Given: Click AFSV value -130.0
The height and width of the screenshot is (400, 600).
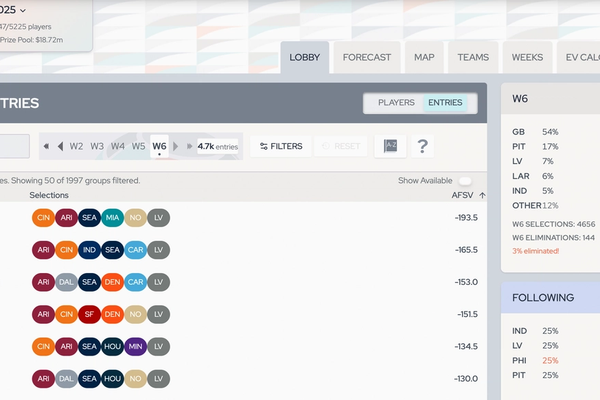Looking at the screenshot, I should (466, 379).
